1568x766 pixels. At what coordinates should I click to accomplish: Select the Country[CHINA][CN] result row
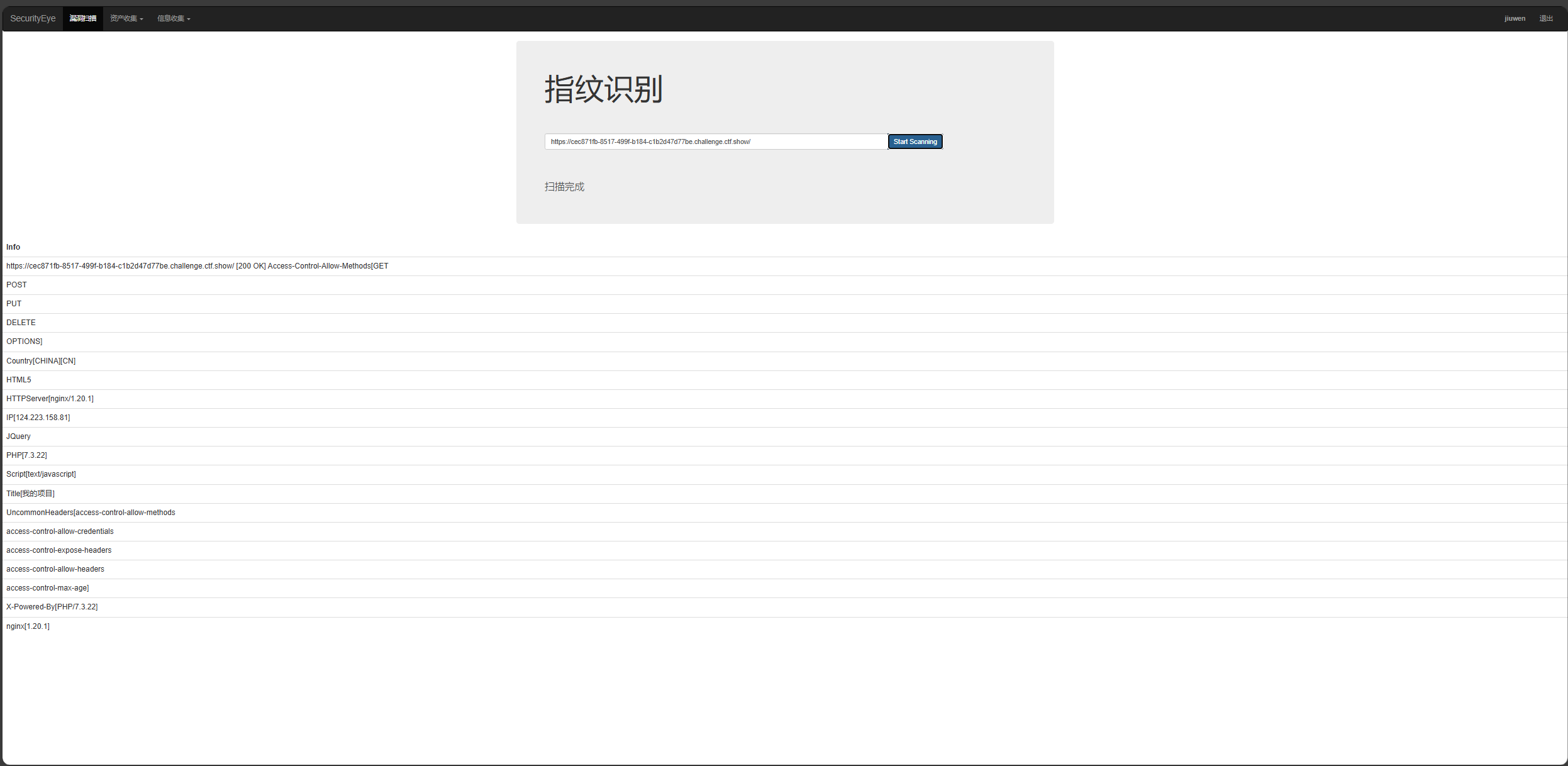point(41,361)
